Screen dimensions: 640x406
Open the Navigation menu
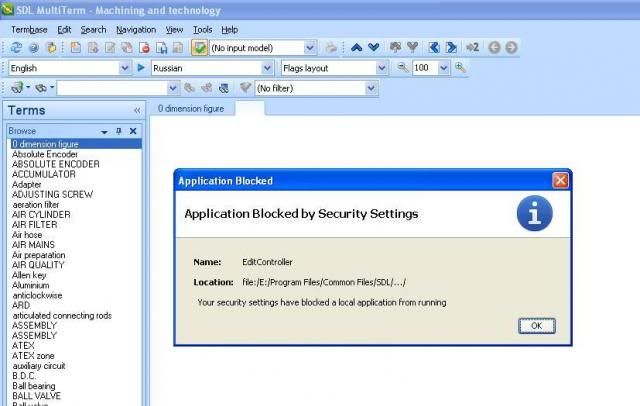click(136, 30)
